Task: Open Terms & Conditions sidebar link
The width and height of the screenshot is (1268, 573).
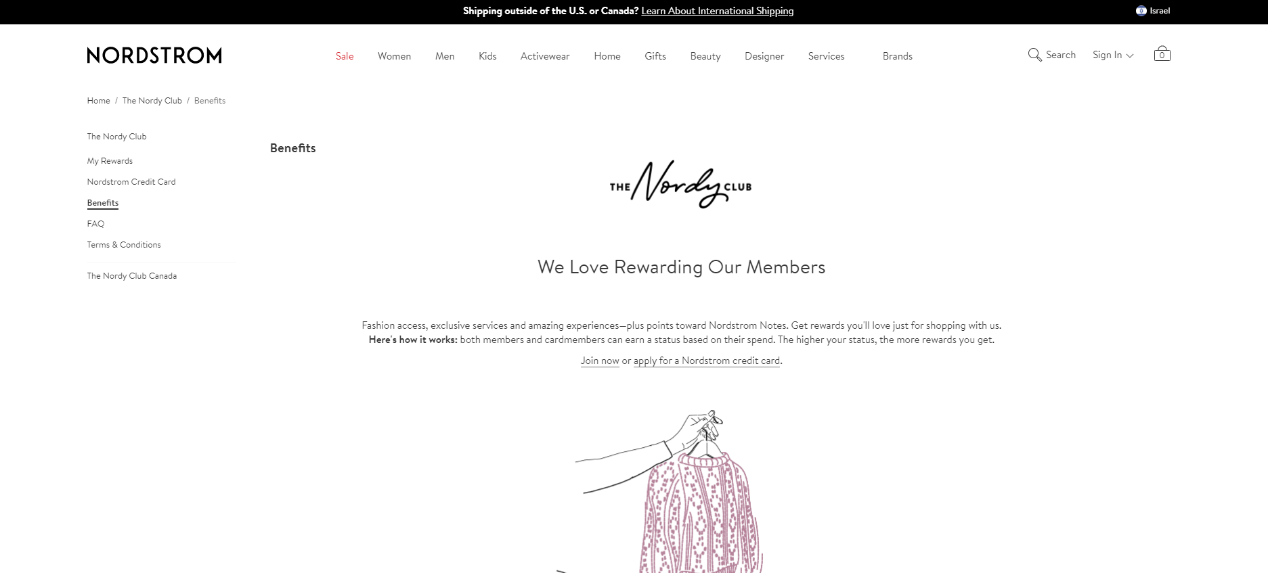Action: pos(124,245)
